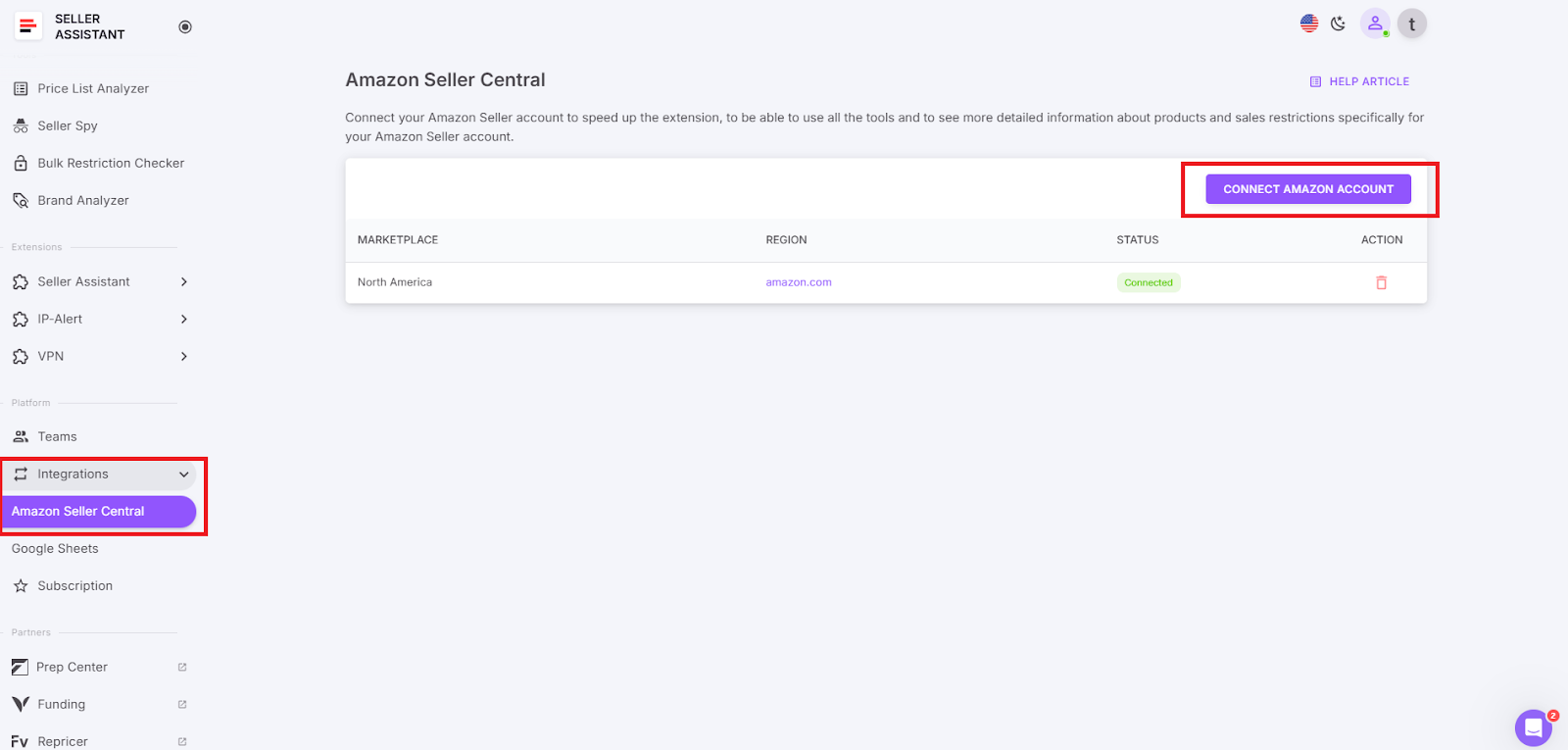Screen dimensions: 1568x750
Task: Open the Price List Analyzer tool
Action: (x=93, y=87)
